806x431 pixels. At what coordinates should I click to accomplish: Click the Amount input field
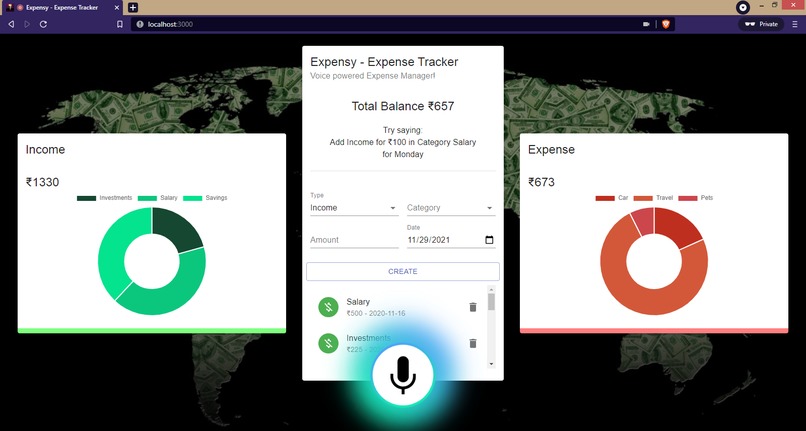[x=354, y=240]
